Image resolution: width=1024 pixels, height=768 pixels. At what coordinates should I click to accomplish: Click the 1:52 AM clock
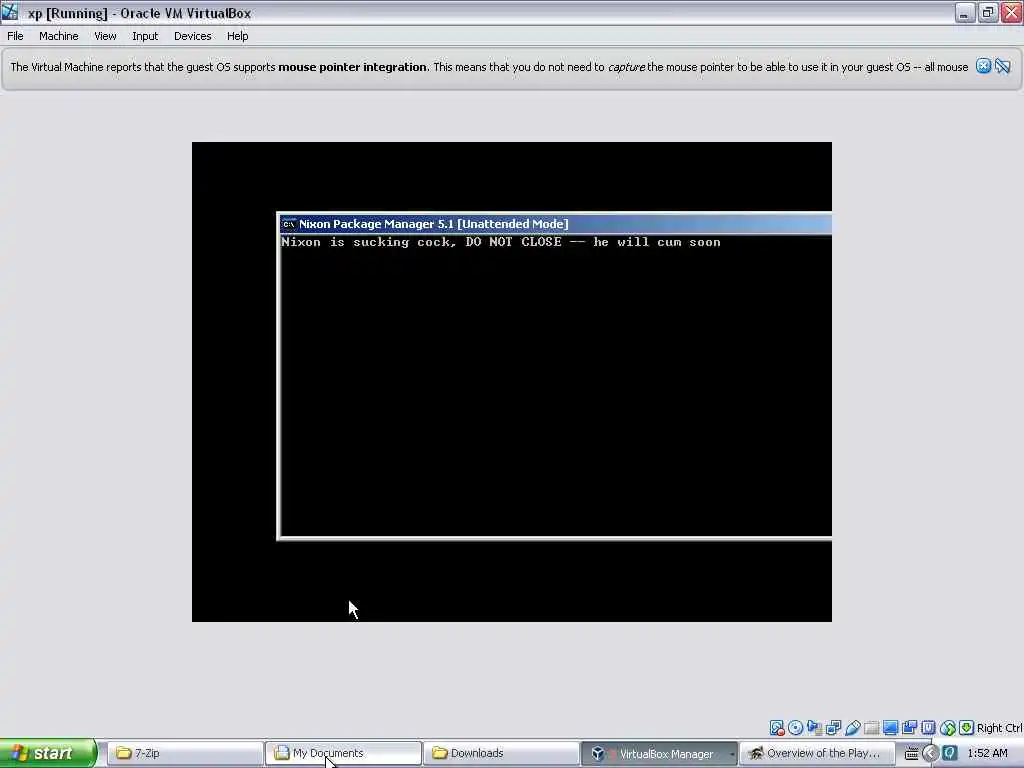pyautogui.click(x=987, y=753)
